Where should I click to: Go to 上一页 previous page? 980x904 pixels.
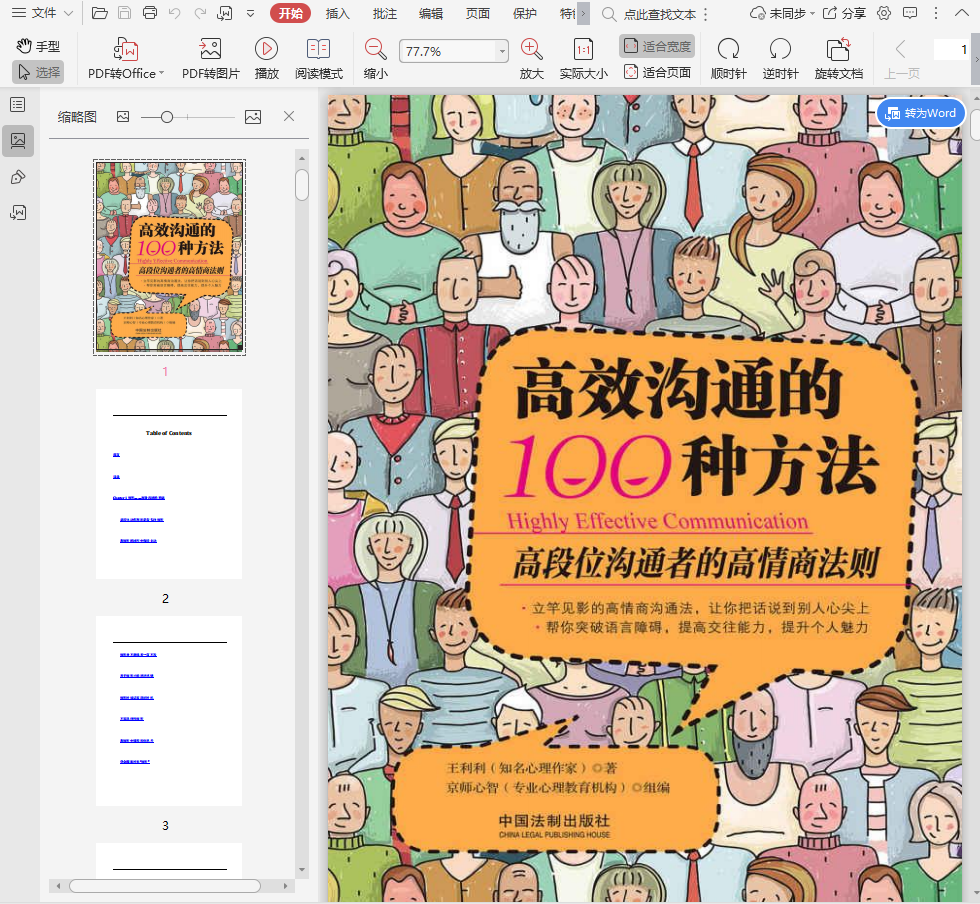coord(901,59)
